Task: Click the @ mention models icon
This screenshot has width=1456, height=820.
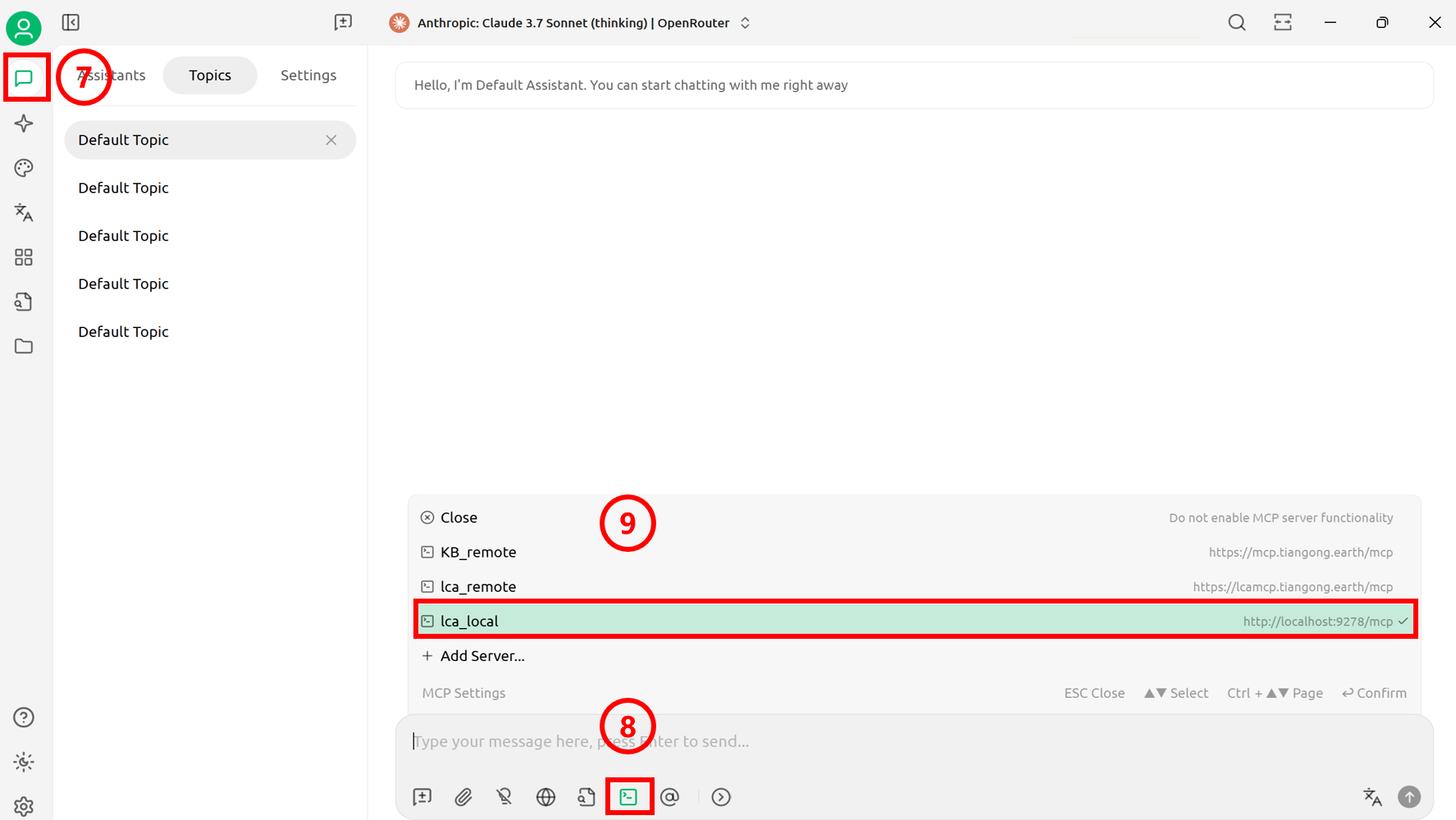Action: pos(669,796)
